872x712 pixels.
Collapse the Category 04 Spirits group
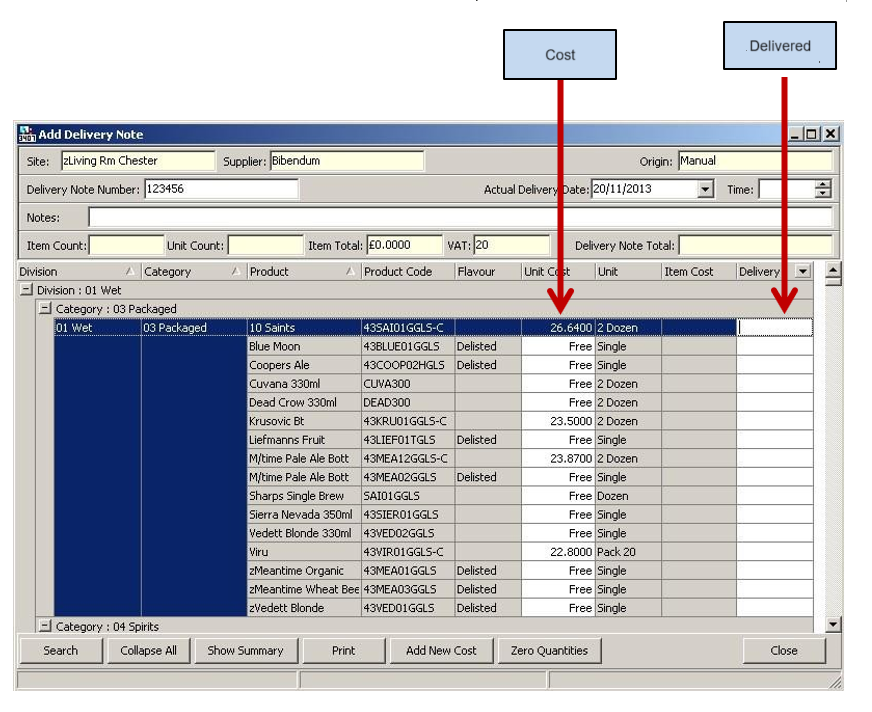pyautogui.click(x=44, y=627)
